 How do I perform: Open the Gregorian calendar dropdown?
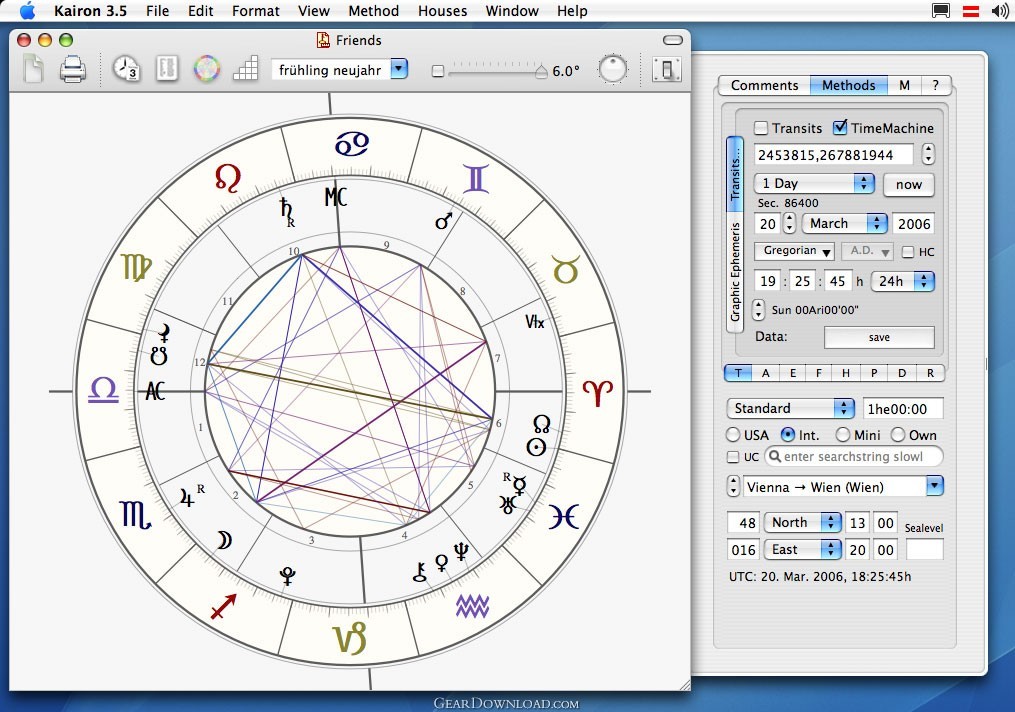pos(794,251)
